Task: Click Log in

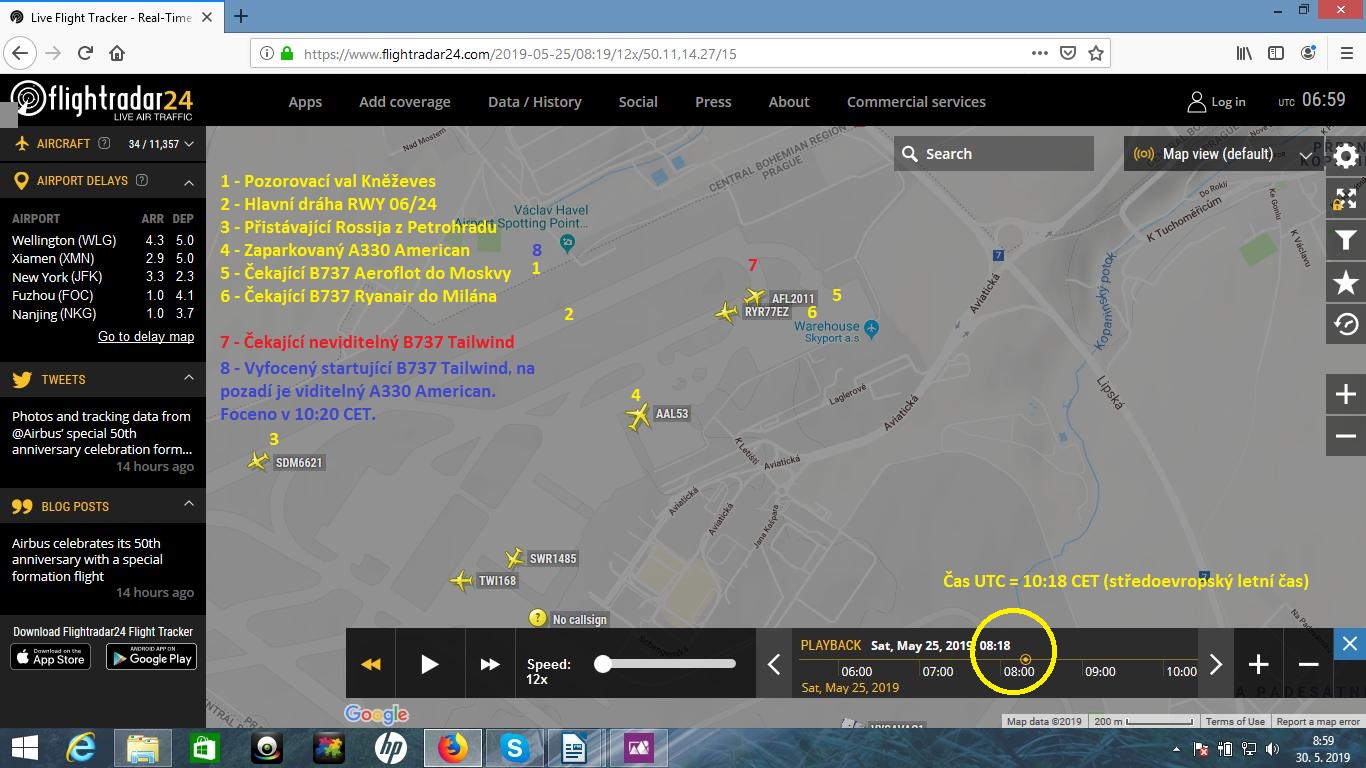Action: pyautogui.click(x=1216, y=102)
